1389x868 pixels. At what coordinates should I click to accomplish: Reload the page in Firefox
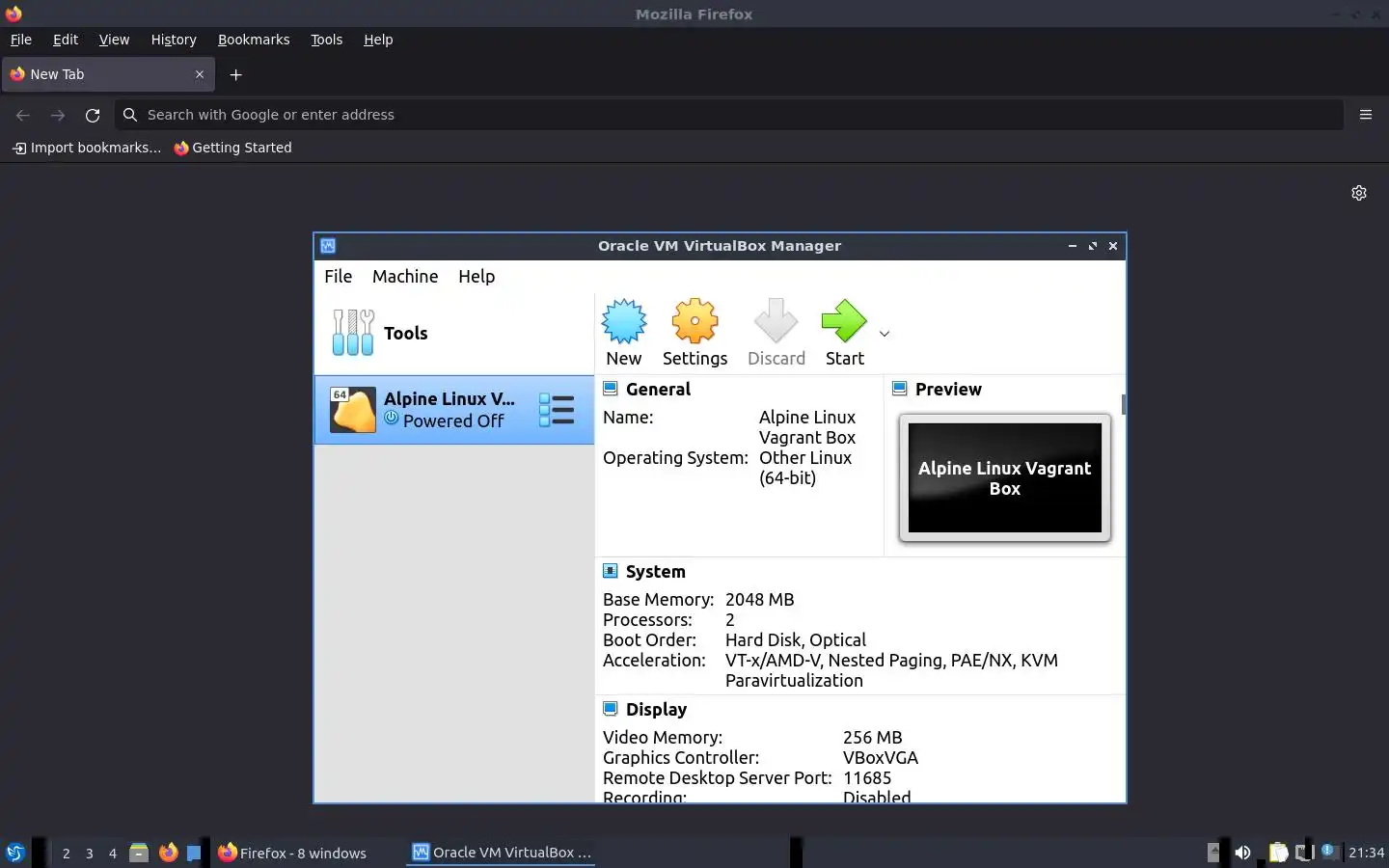(93, 115)
